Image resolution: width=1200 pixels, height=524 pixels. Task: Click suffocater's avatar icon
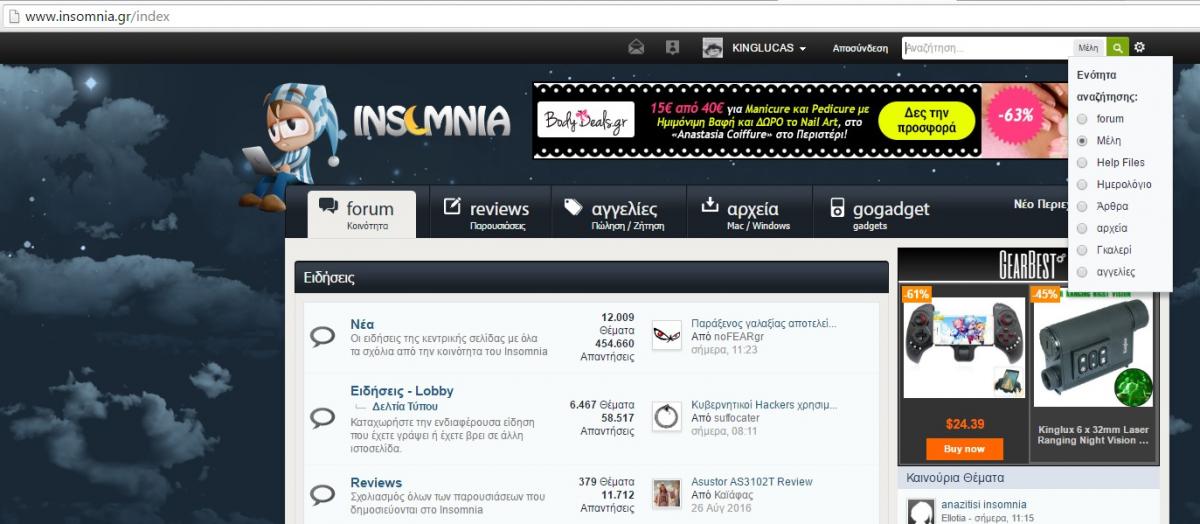point(666,417)
